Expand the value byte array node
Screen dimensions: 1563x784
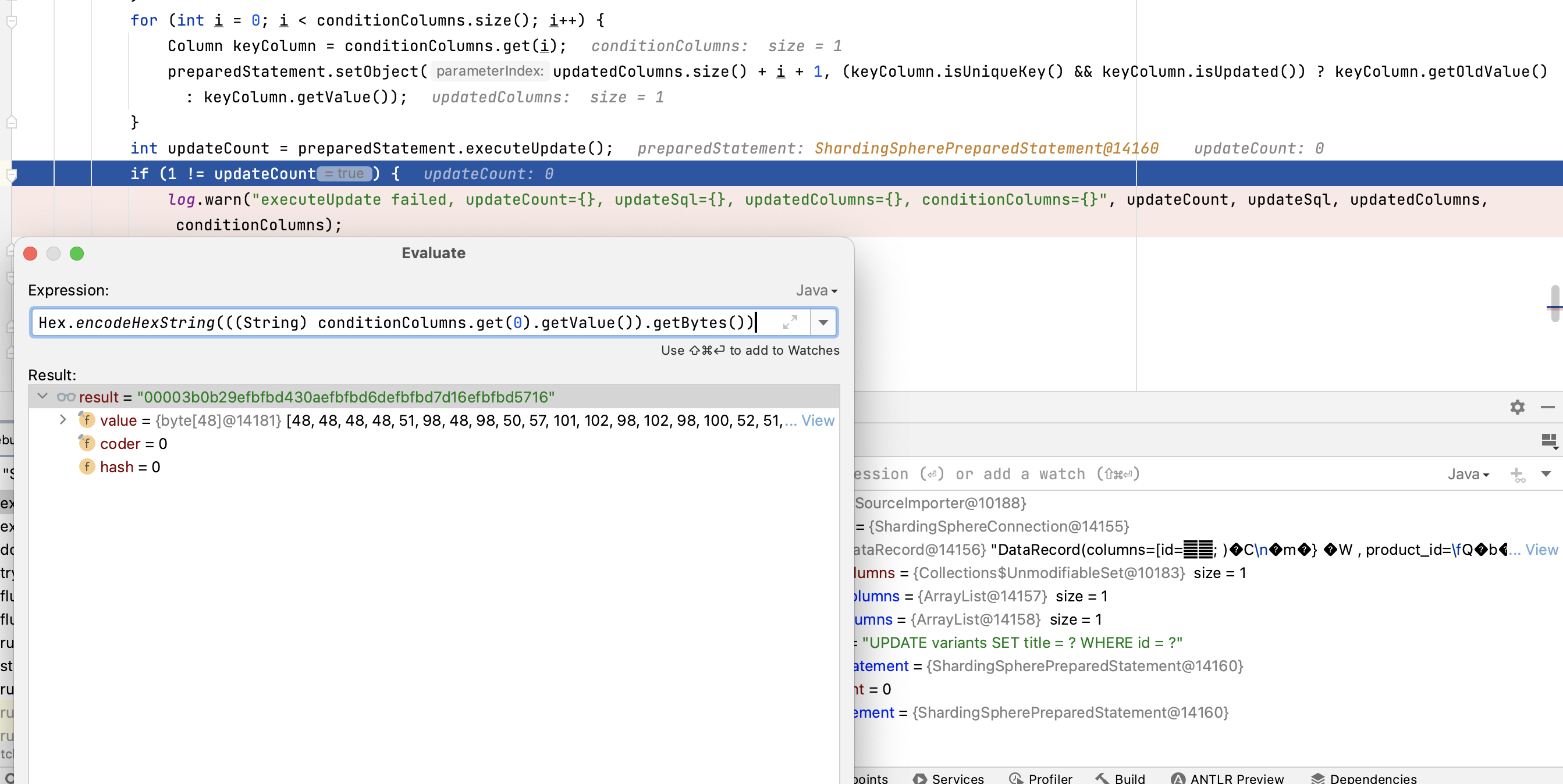62,420
